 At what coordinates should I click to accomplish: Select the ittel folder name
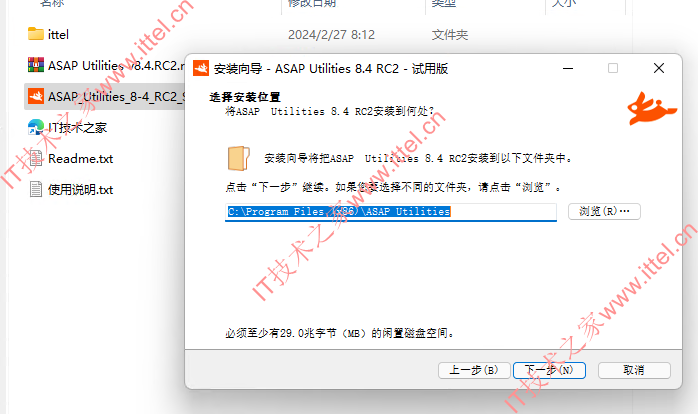click(x=58, y=35)
